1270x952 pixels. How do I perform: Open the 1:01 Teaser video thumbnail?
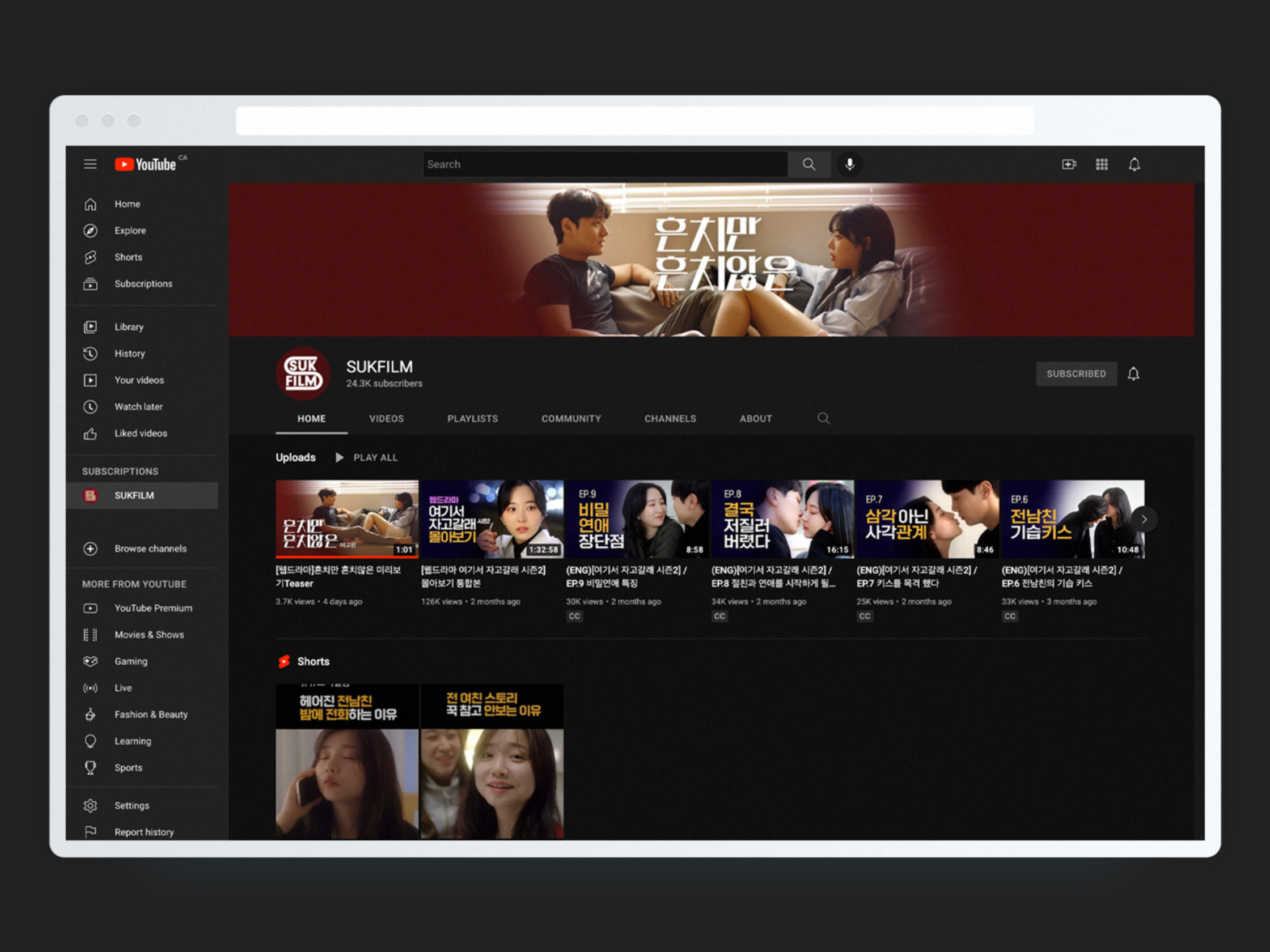(347, 519)
